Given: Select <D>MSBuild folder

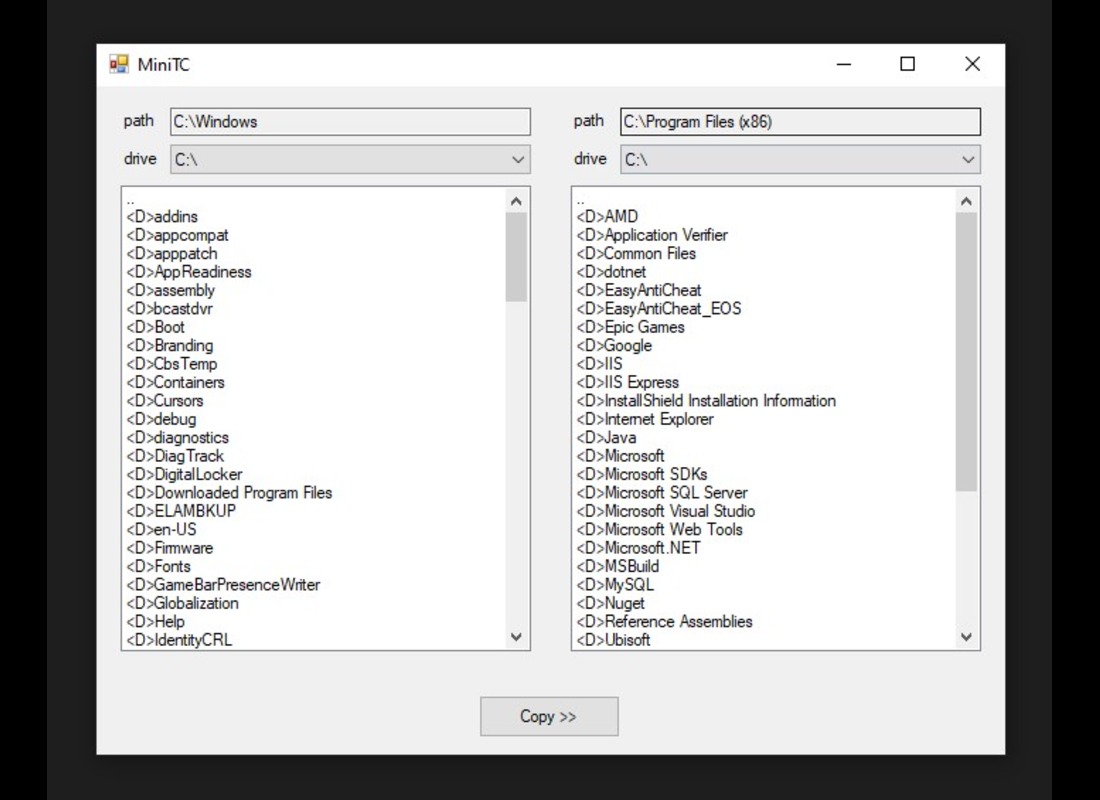Looking at the screenshot, I should [618, 566].
